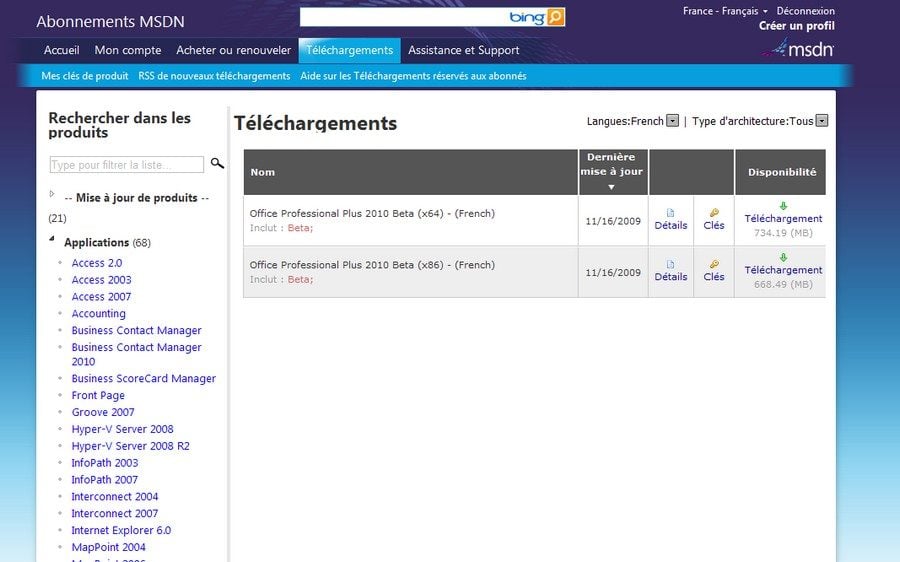The height and width of the screenshot is (562, 900).
Task: Open the Langues dropdown
Action: pos(672,121)
